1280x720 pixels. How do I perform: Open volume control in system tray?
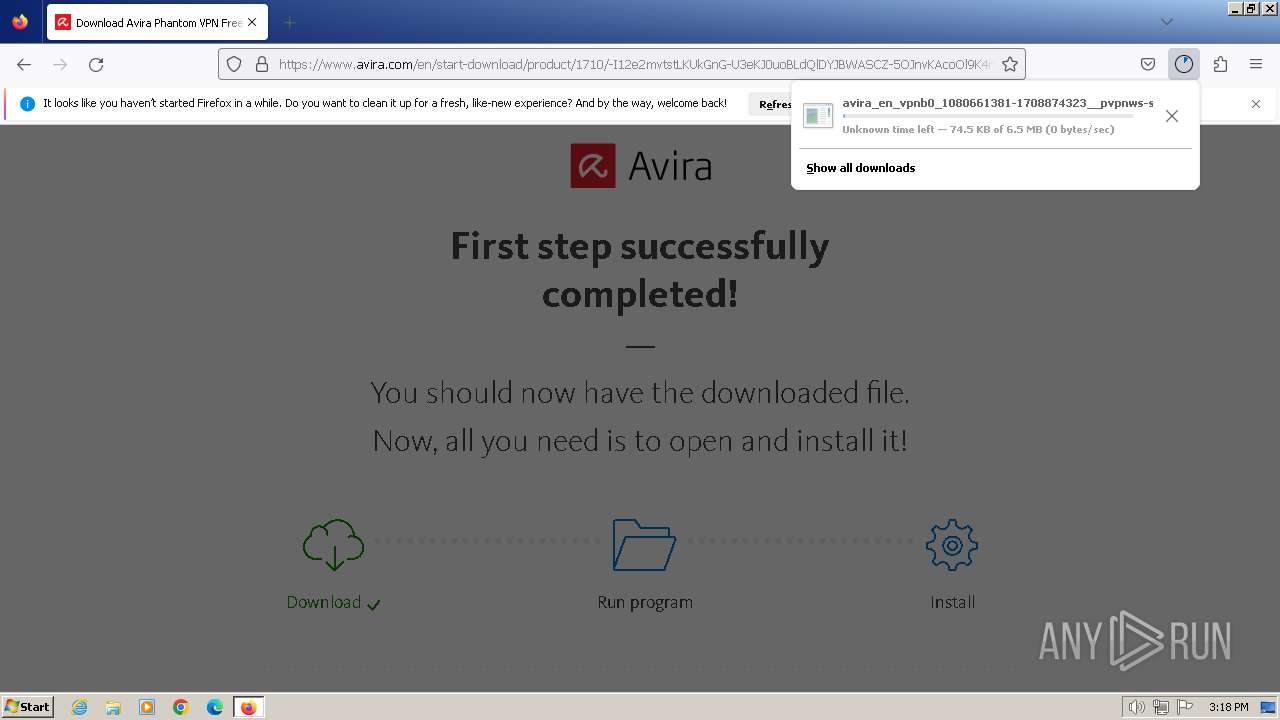tap(1136, 707)
